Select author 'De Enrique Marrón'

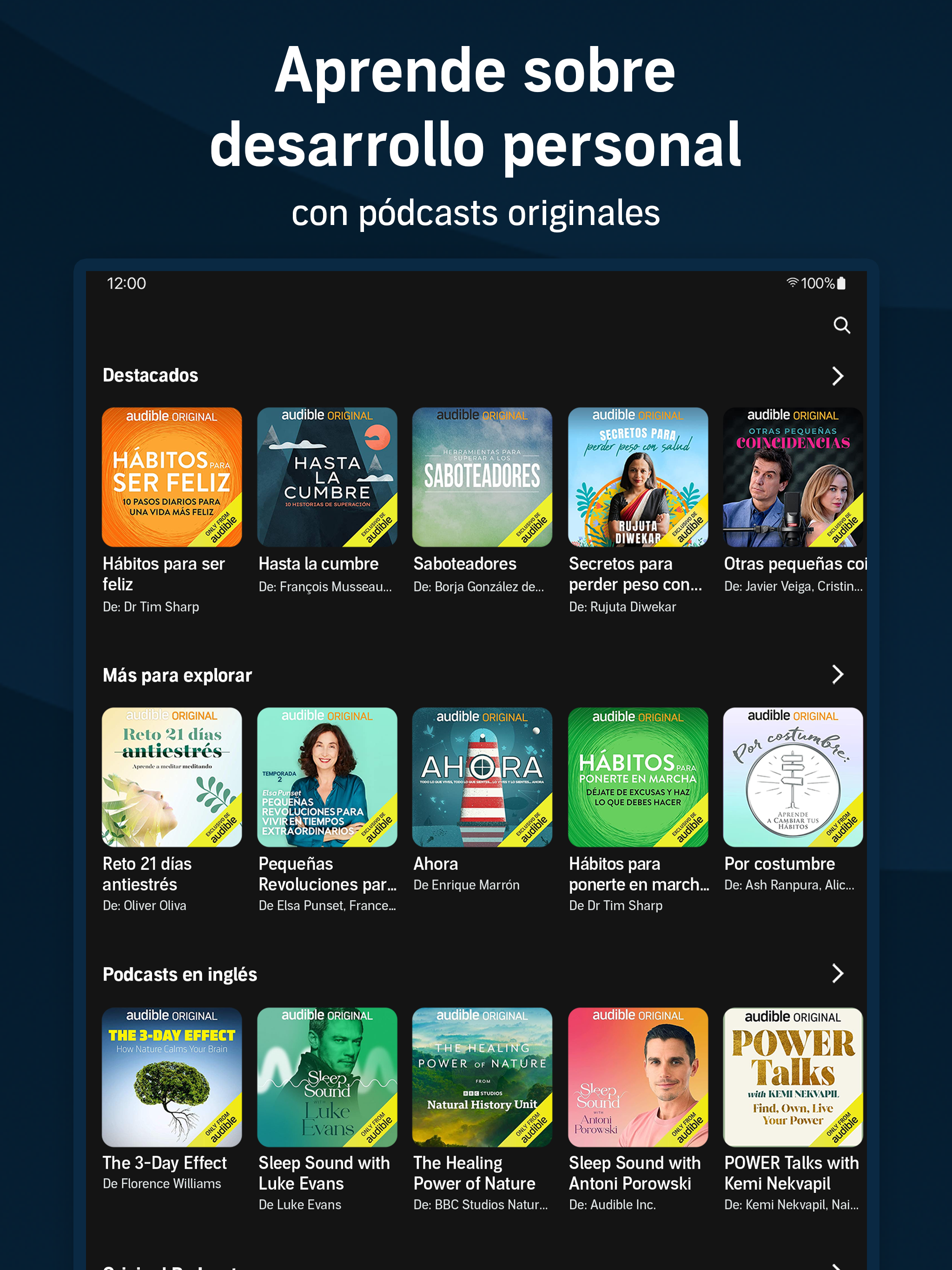pyautogui.click(x=466, y=885)
